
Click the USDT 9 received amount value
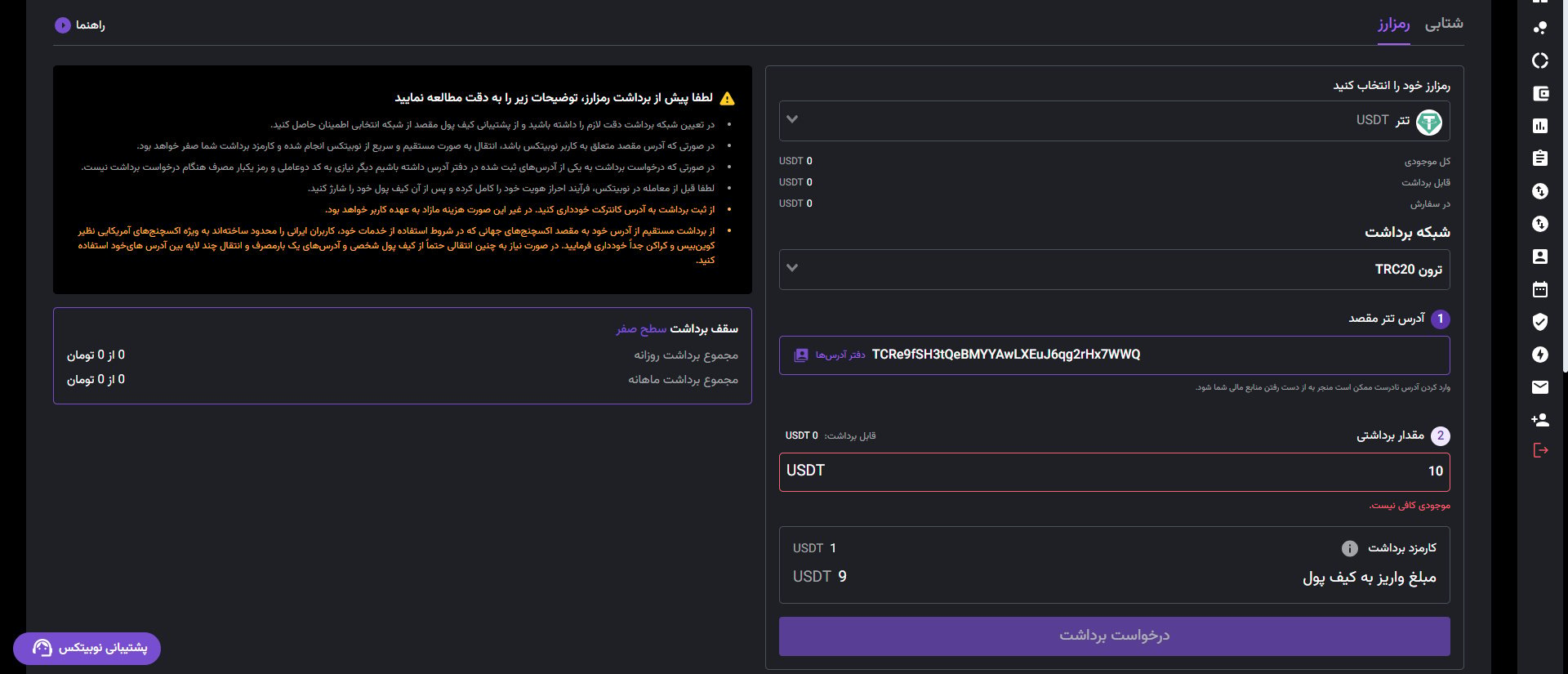click(820, 577)
